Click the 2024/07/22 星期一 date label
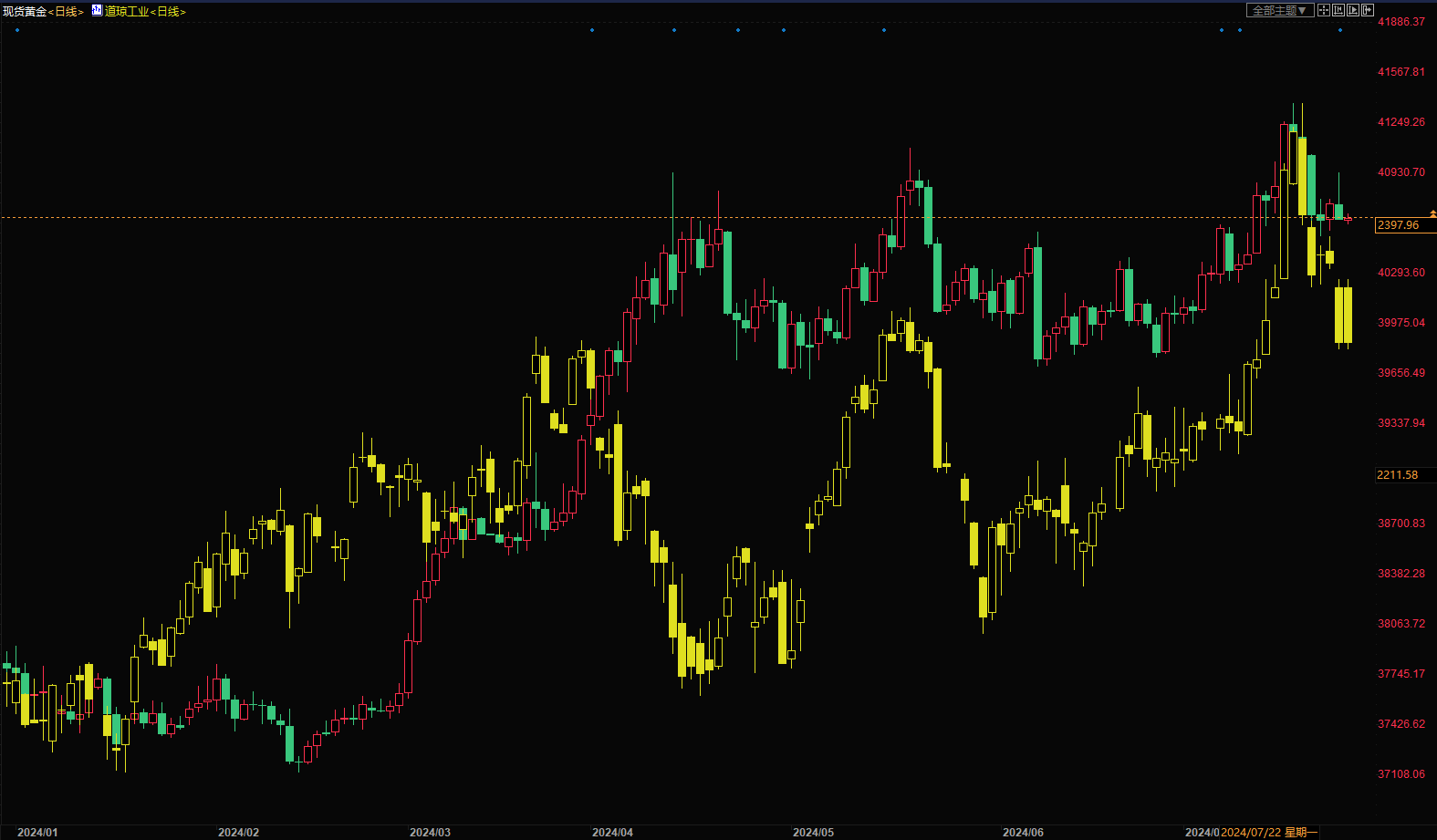The height and width of the screenshot is (840, 1437). coord(1268,832)
